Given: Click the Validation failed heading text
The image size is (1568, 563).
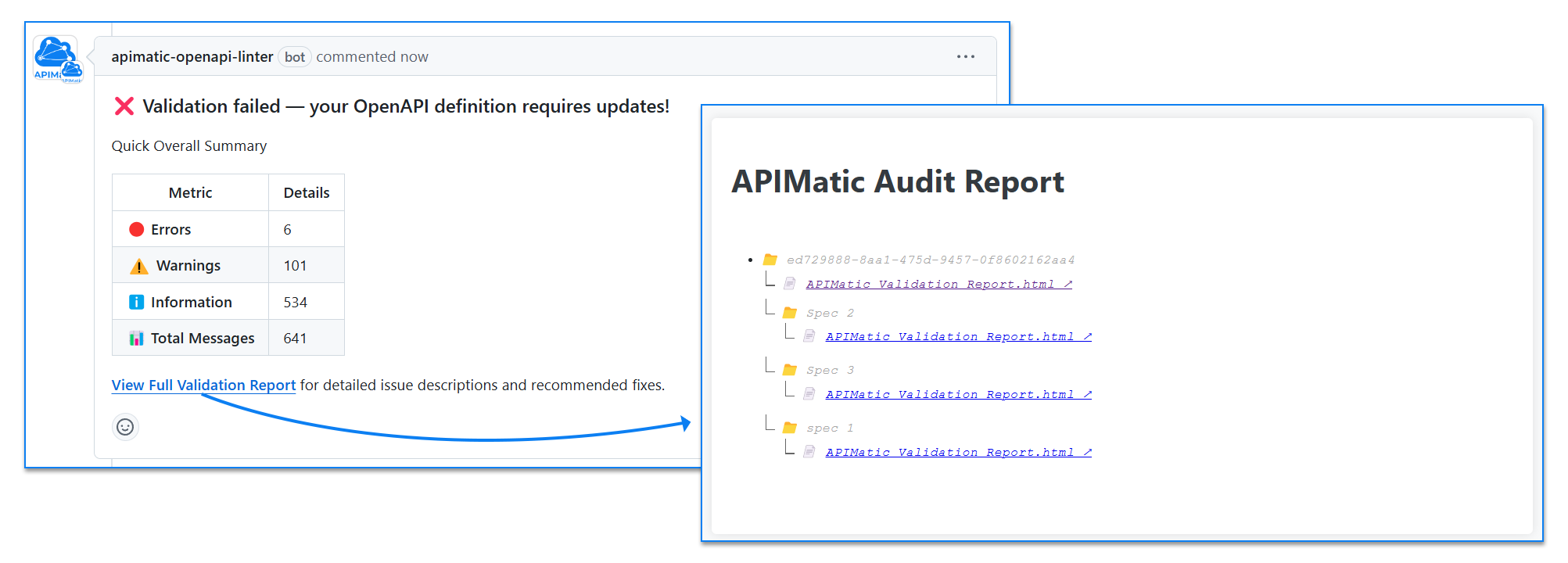Looking at the screenshot, I should pyautogui.click(x=406, y=106).
